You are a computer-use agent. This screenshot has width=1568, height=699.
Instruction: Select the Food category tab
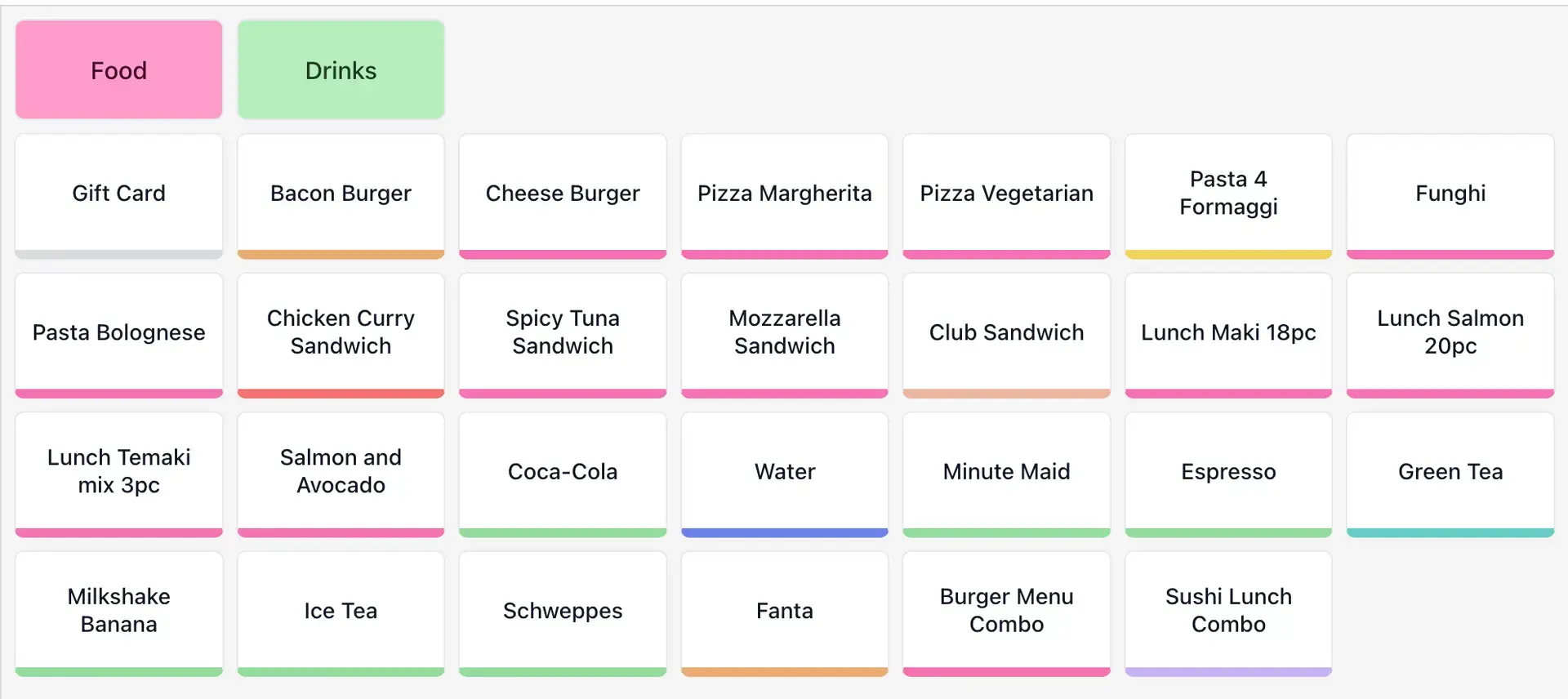[x=118, y=70]
